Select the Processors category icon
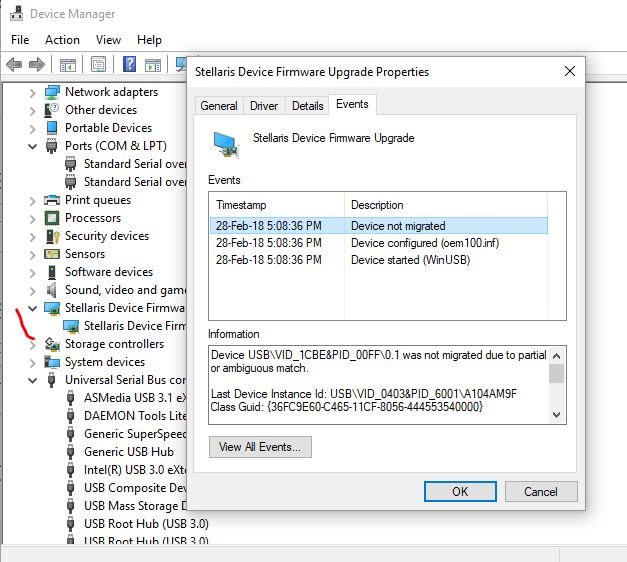The height and width of the screenshot is (562, 627). tap(52, 218)
